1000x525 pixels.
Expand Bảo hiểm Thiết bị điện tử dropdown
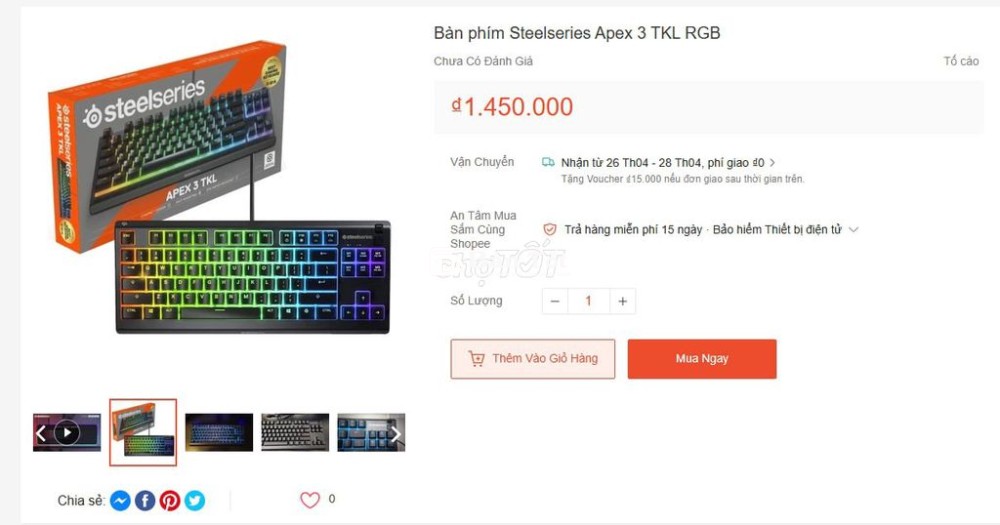[853, 230]
